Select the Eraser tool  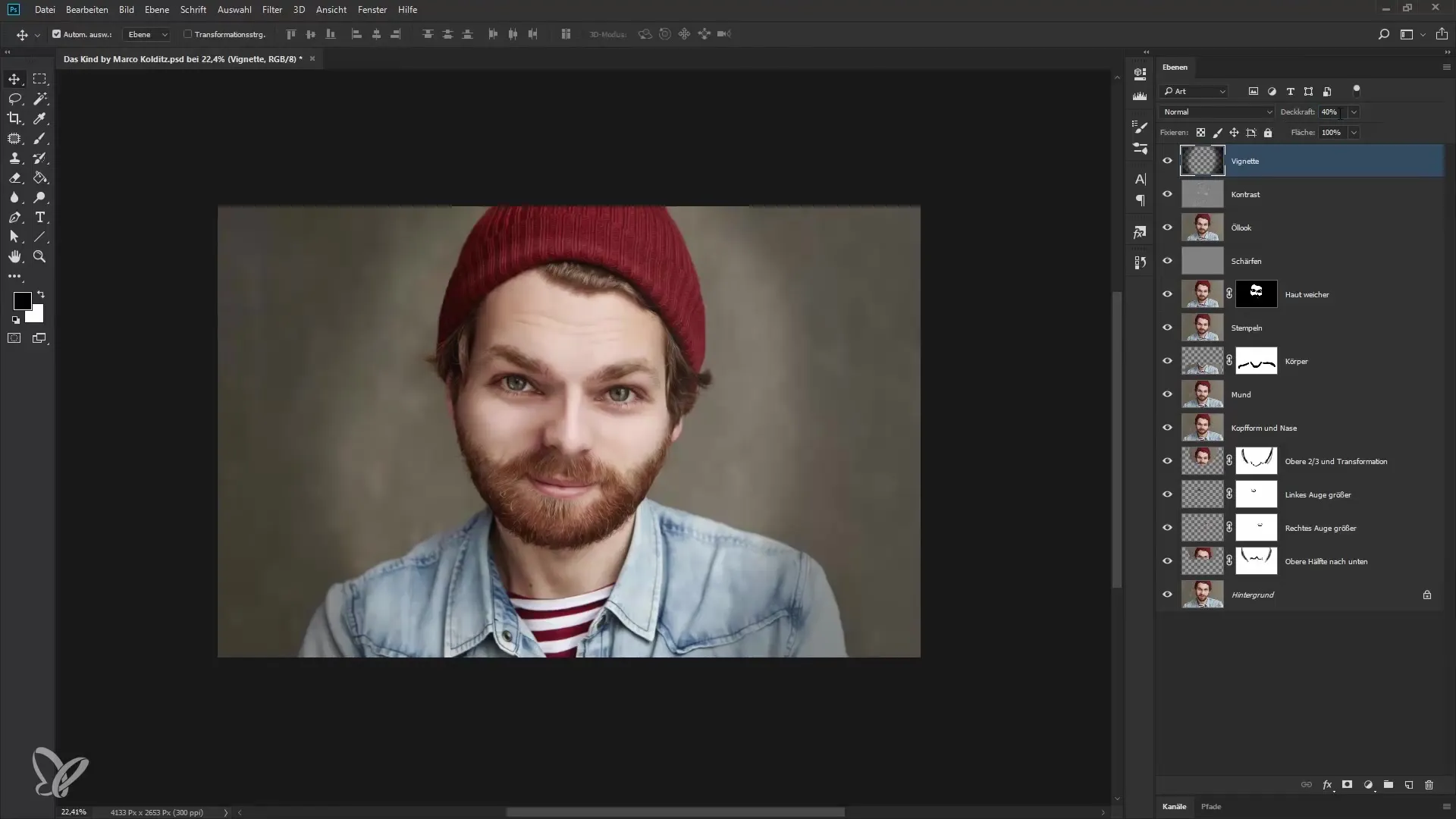click(14, 177)
